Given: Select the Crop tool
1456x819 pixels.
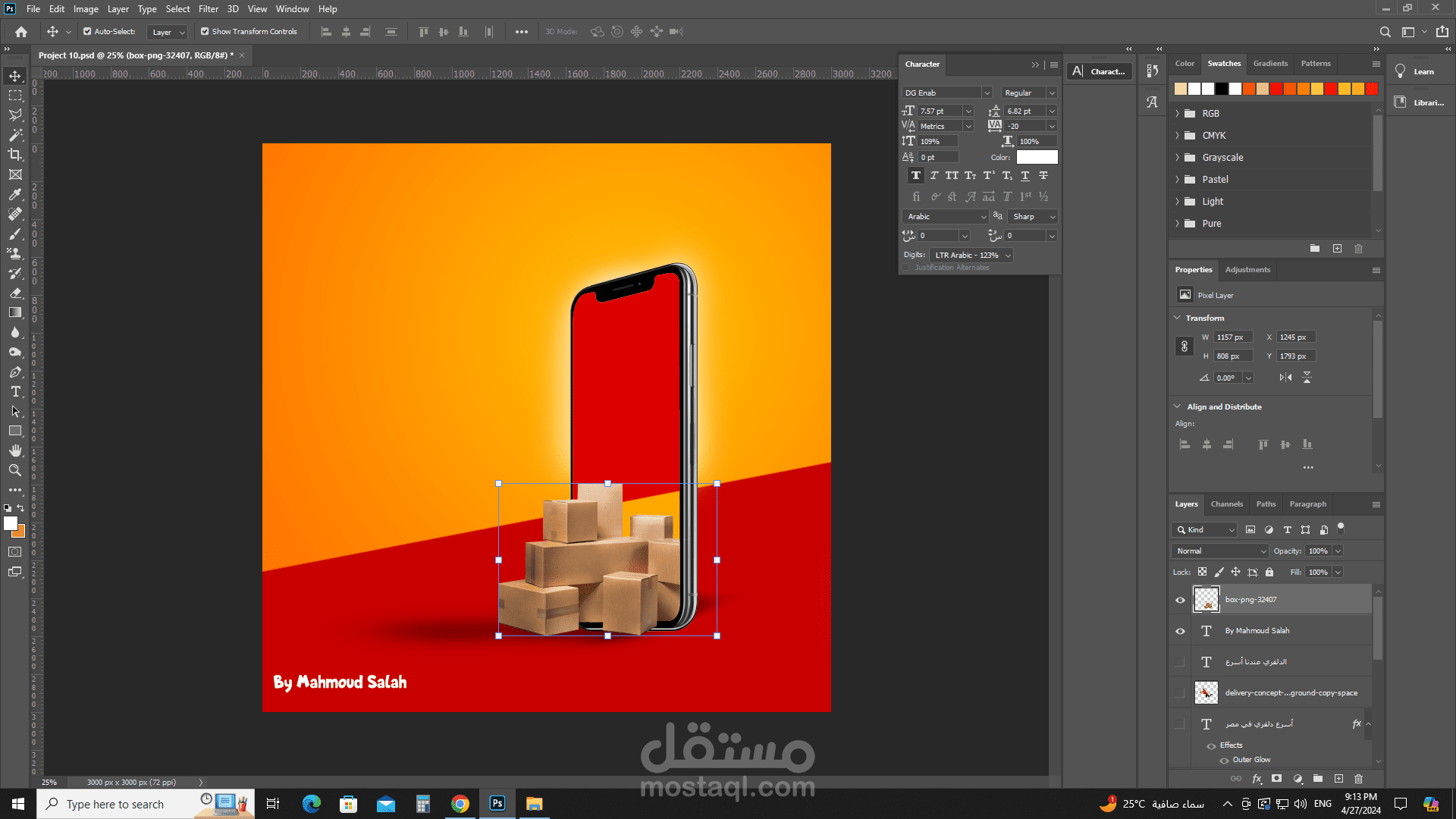Looking at the screenshot, I should (15, 155).
